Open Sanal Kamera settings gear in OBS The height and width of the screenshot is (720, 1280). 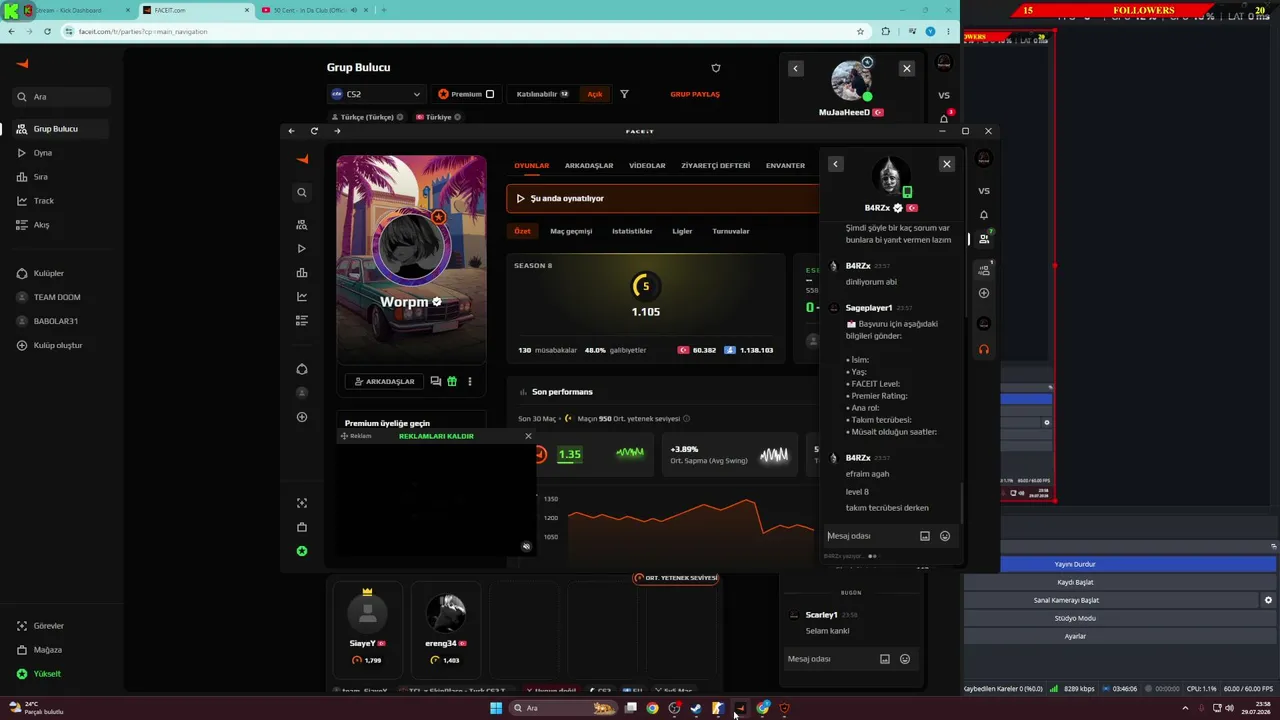(x=1268, y=600)
